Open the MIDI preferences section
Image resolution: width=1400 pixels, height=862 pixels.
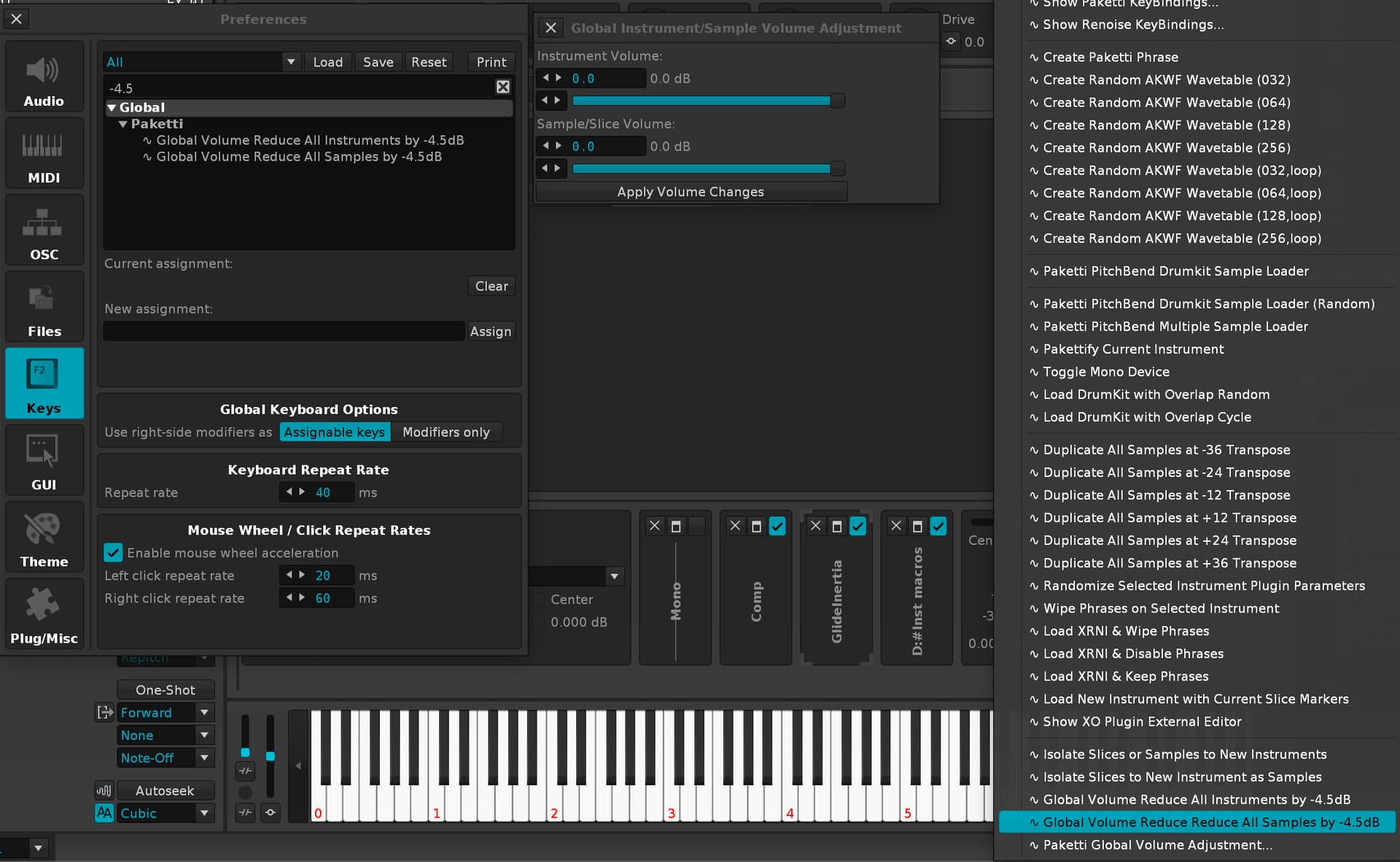pos(44,153)
